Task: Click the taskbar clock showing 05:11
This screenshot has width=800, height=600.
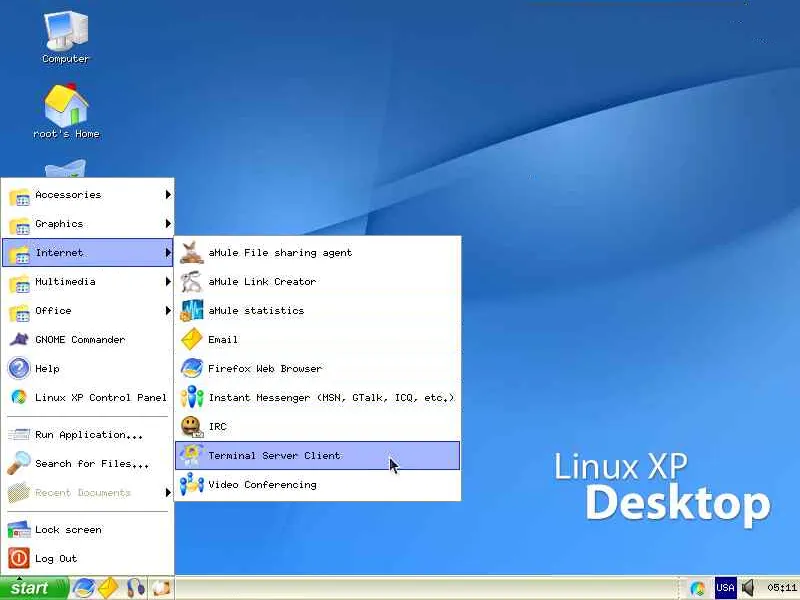Action: click(782, 588)
